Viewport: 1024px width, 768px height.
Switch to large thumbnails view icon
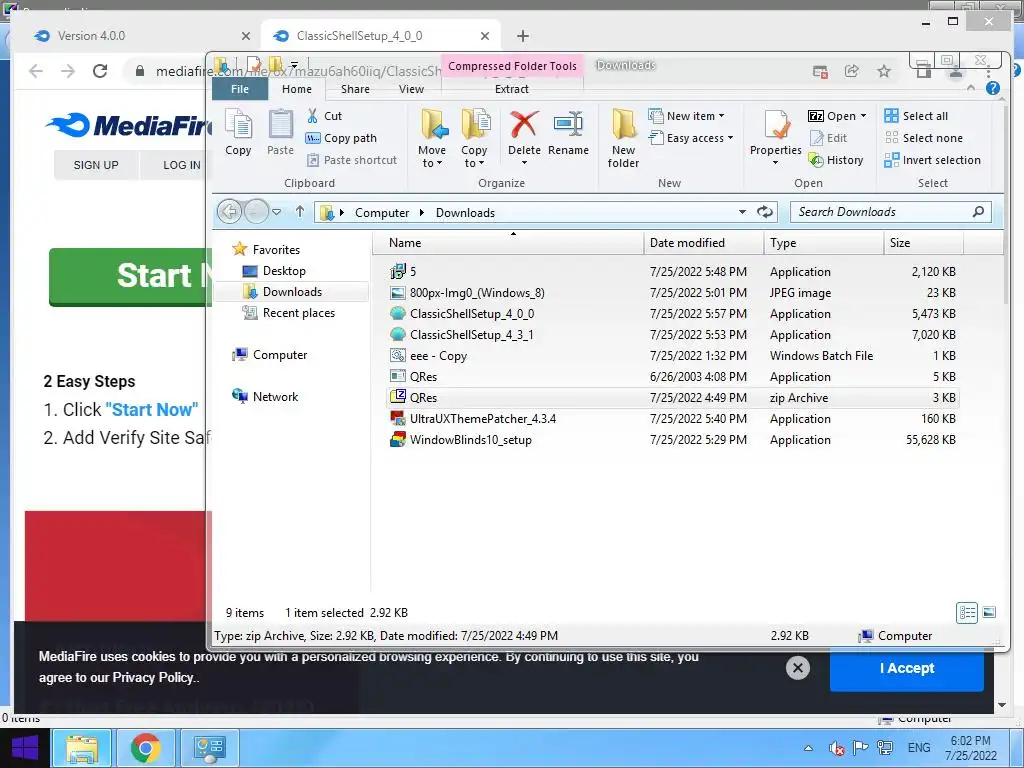(989, 613)
